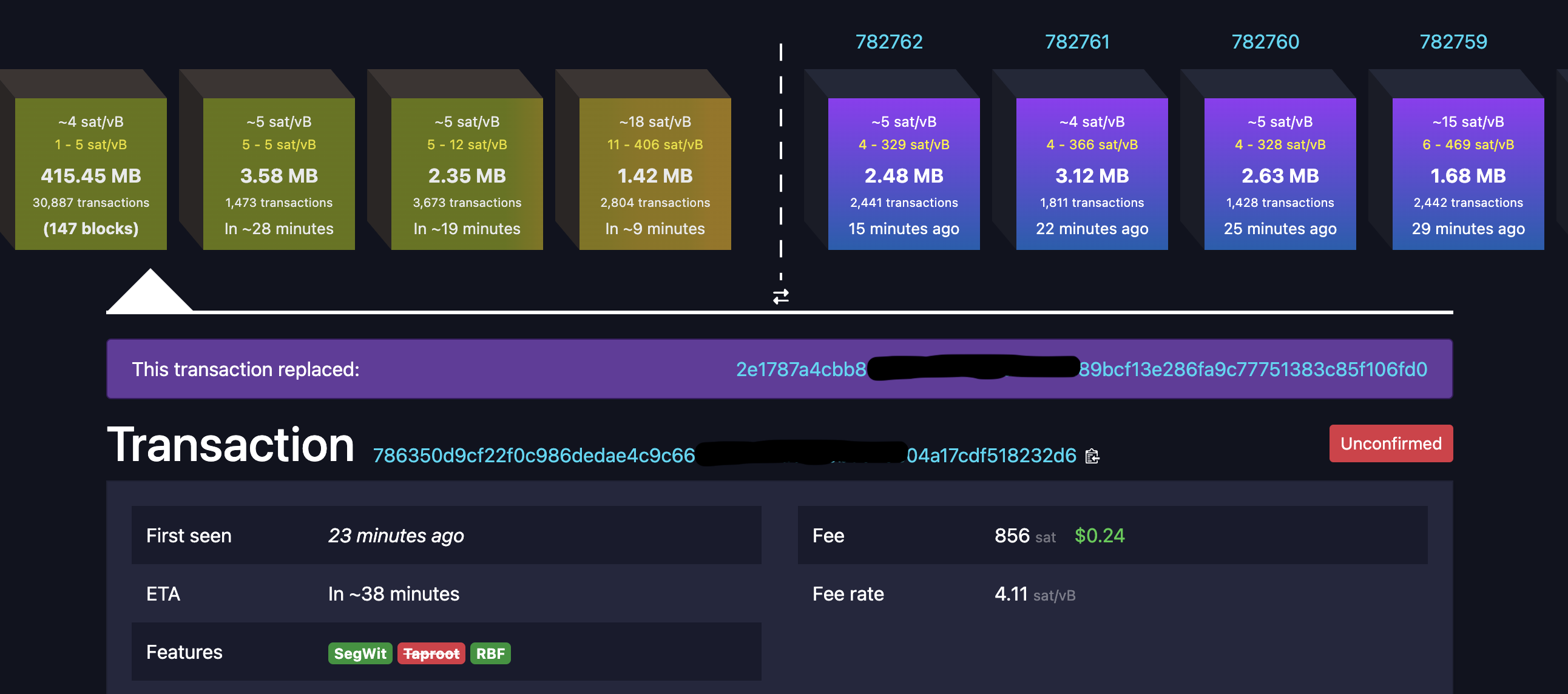Viewport: 1568px width, 694px height.
Task: Open block height 782759
Action: click(x=1453, y=41)
